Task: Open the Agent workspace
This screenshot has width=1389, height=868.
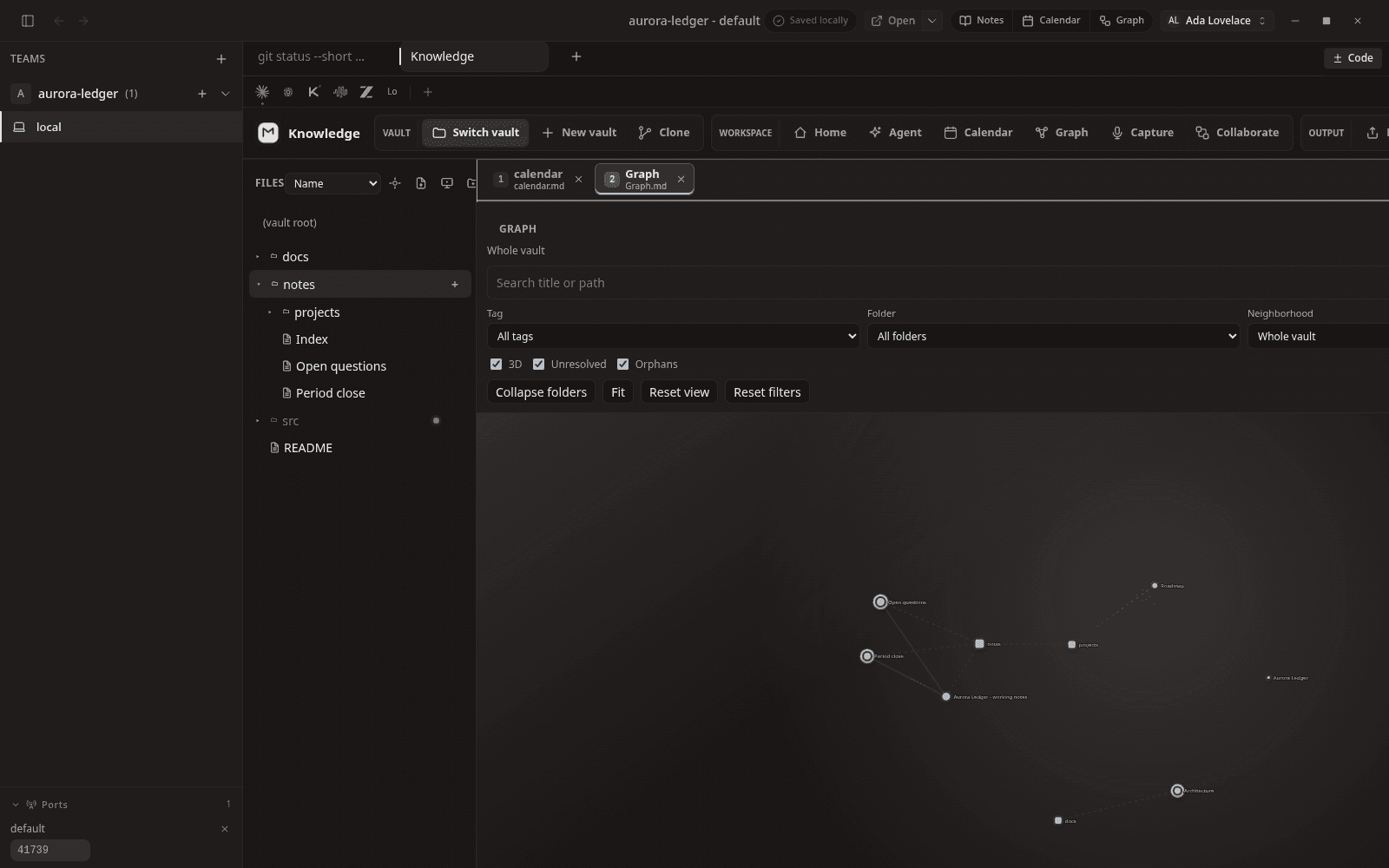Action: (896, 133)
